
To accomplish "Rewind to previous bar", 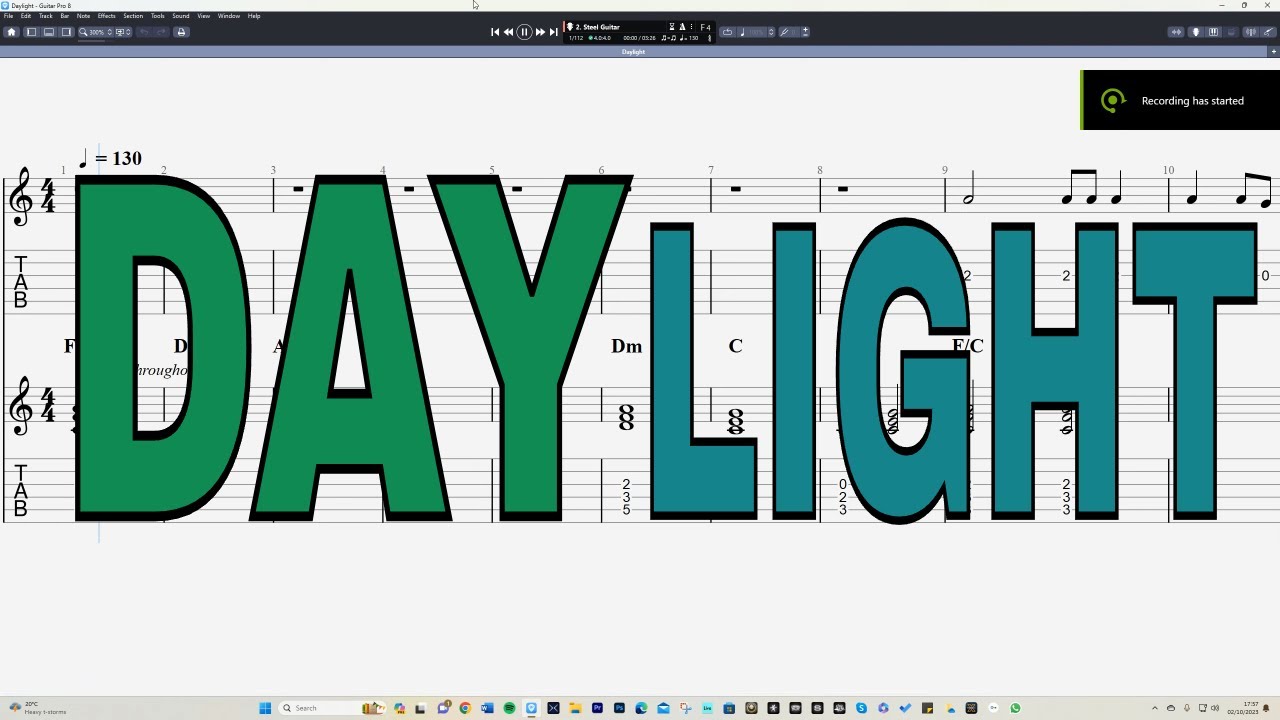I will [x=509, y=32].
